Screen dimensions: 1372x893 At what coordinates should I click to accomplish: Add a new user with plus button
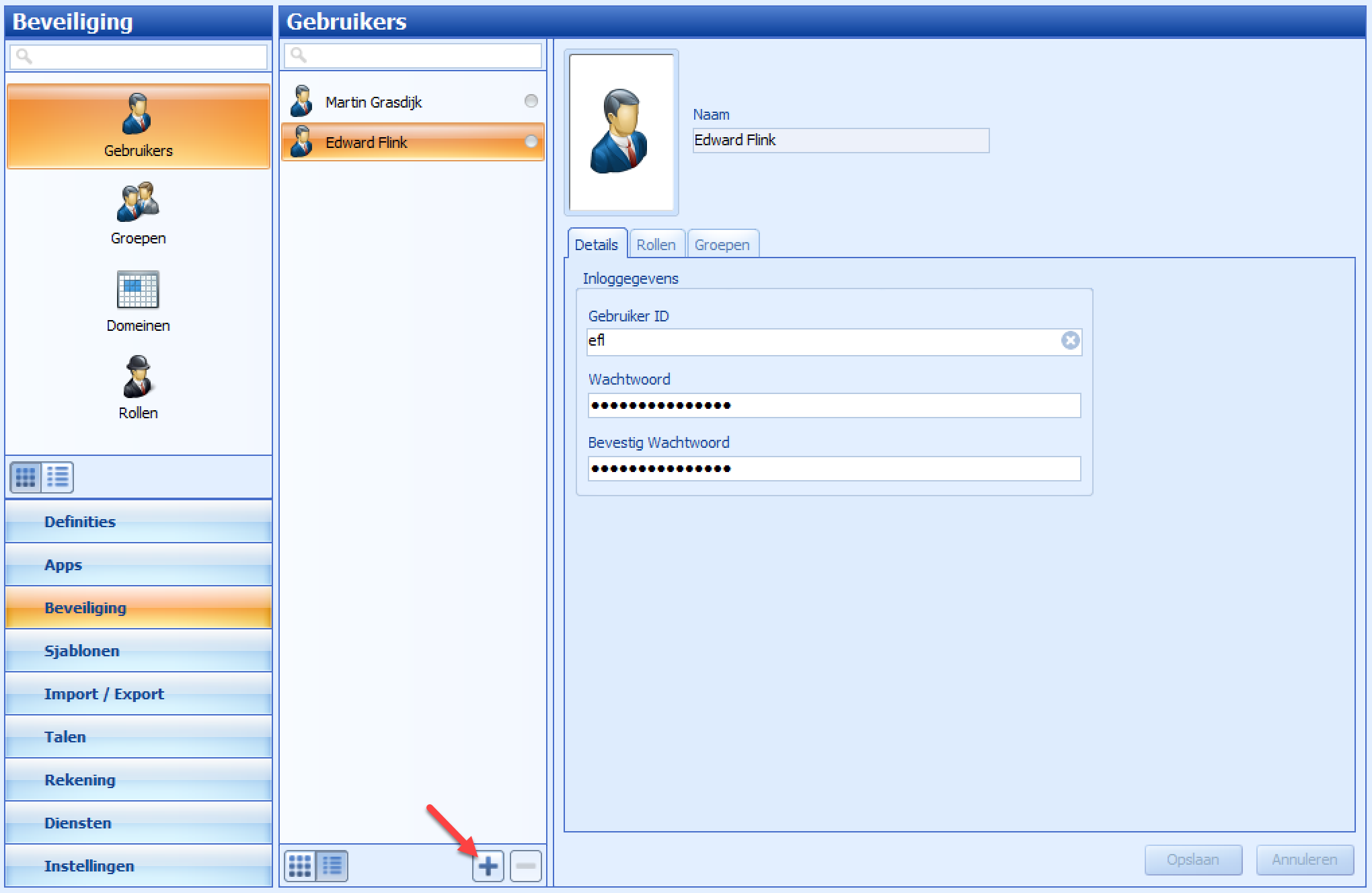tap(488, 866)
